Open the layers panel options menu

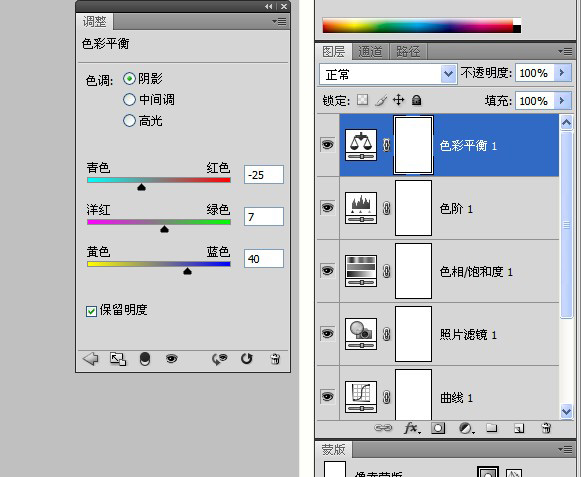click(x=565, y=52)
